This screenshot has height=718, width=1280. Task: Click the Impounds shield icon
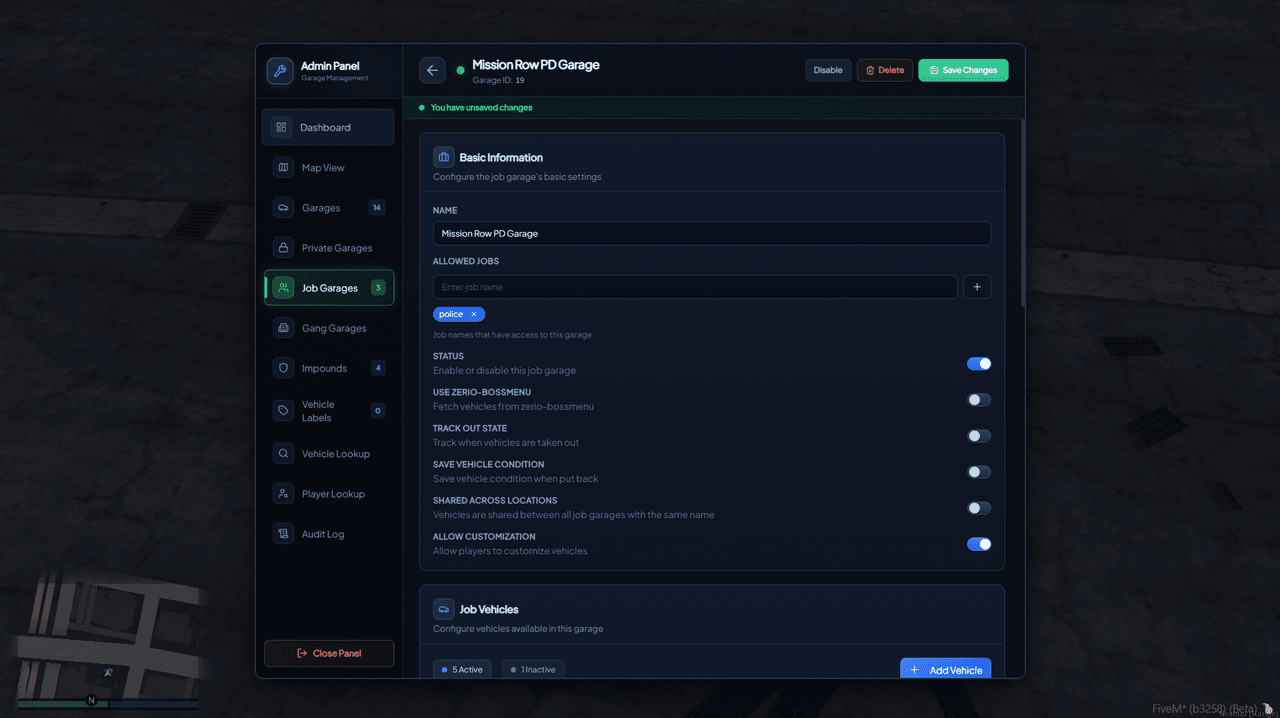(x=283, y=368)
